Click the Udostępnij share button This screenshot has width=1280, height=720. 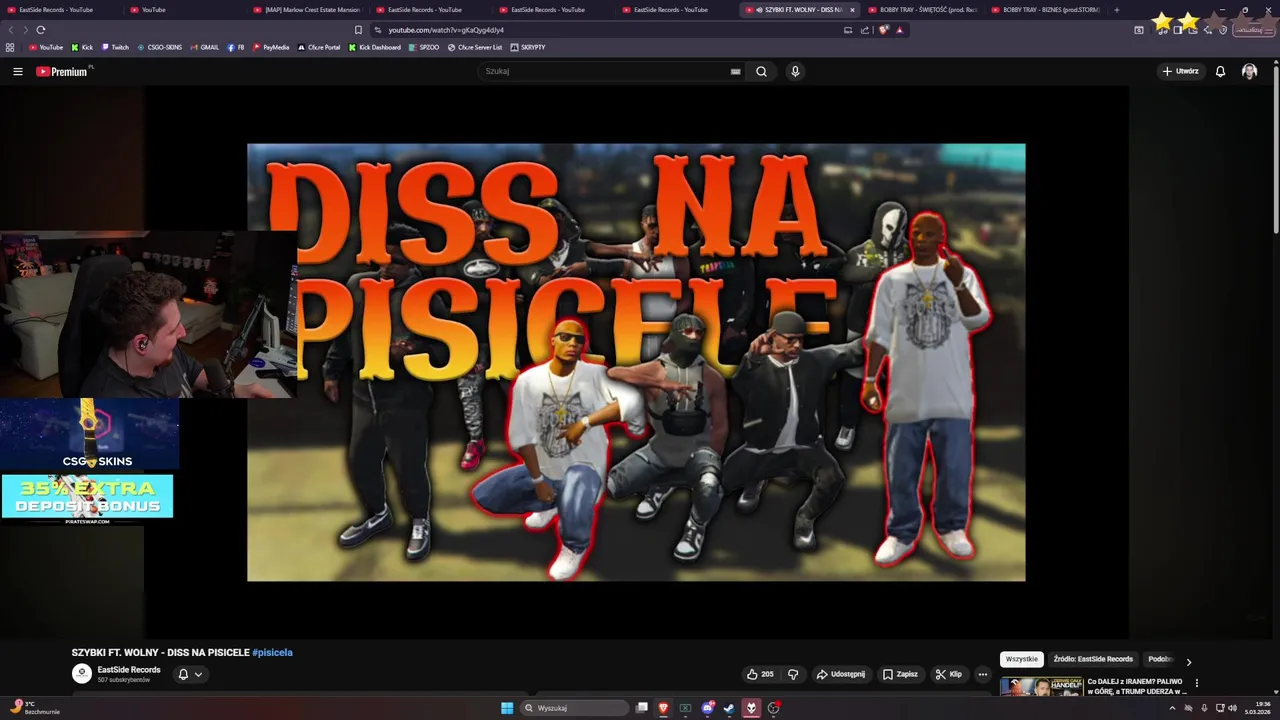point(840,674)
